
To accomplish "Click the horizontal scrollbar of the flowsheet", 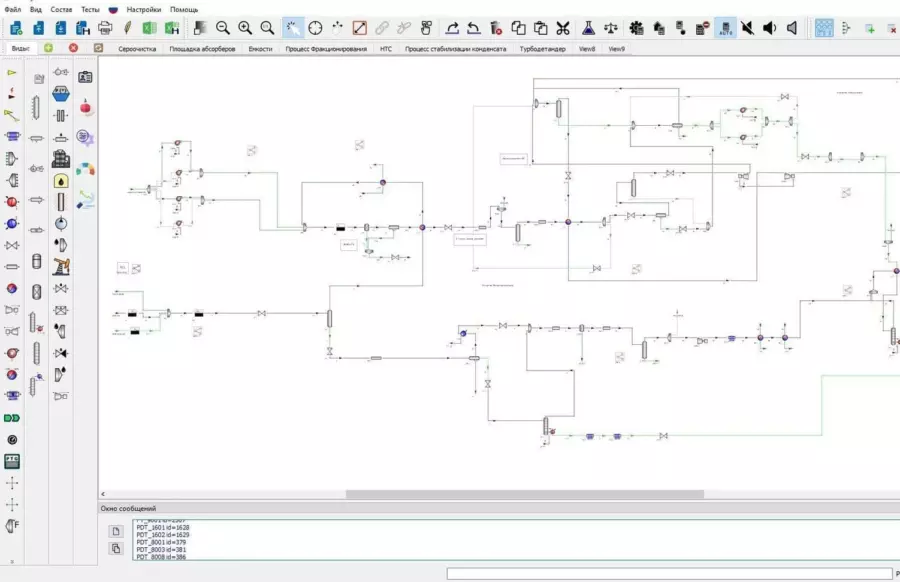I will pyautogui.click(x=525, y=494).
